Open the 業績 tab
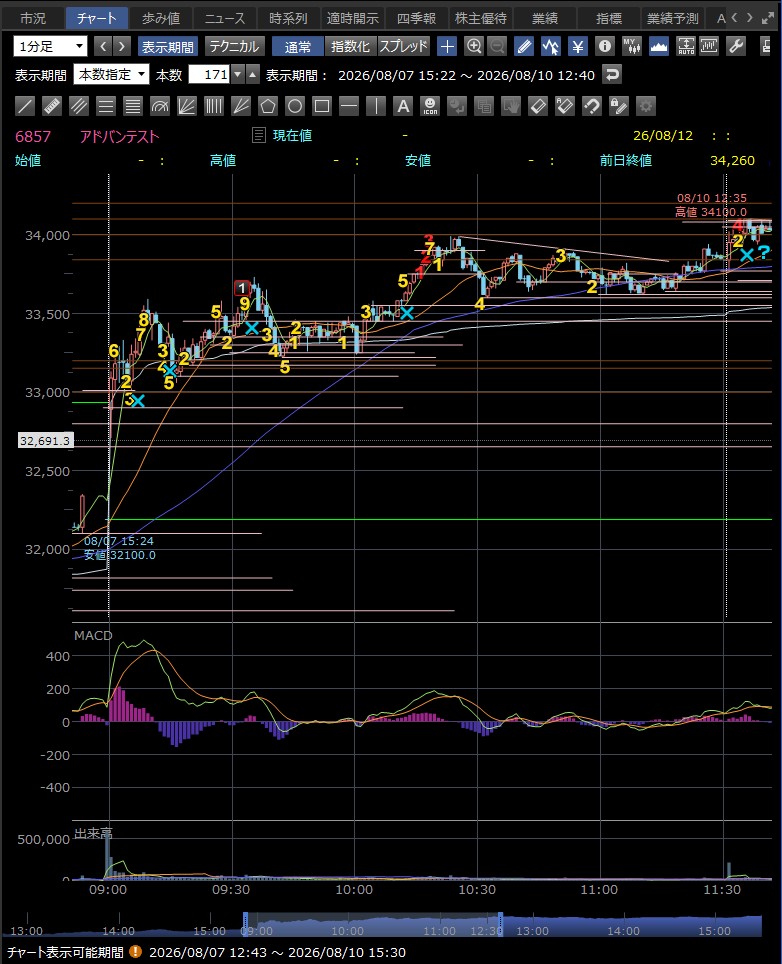The width and height of the screenshot is (782, 964). pyautogui.click(x=545, y=18)
